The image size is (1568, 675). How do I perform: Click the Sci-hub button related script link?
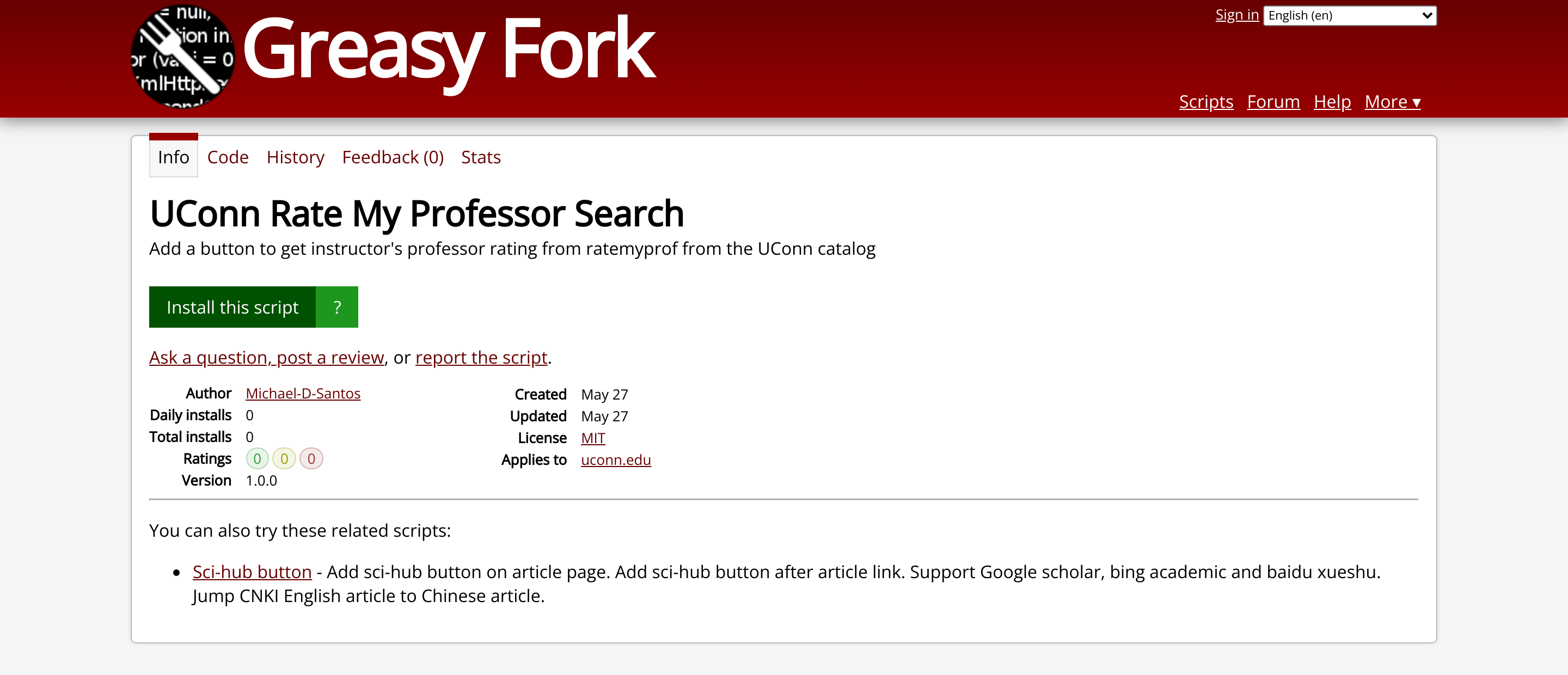tap(252, 572)
